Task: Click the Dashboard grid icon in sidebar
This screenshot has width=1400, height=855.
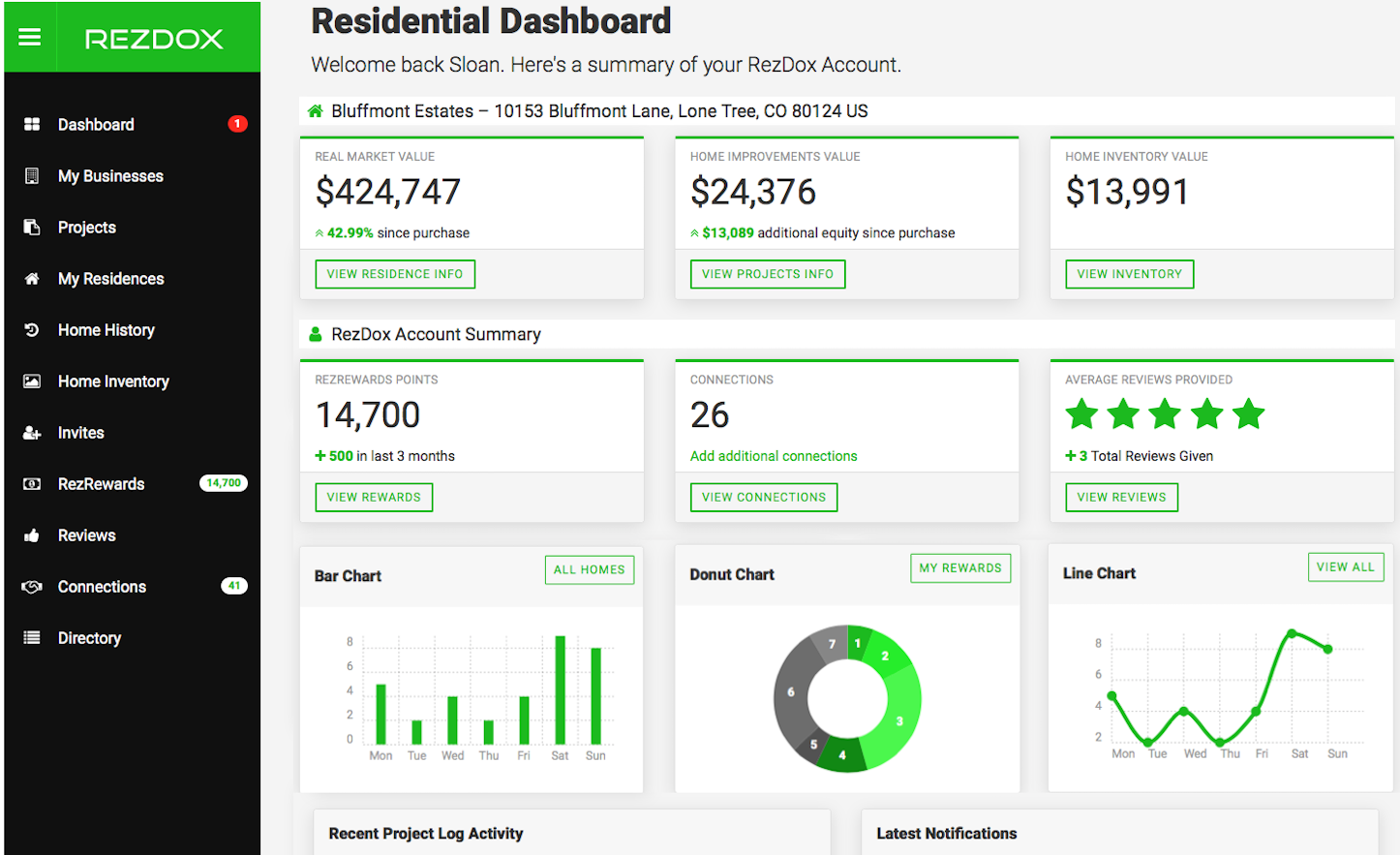Action: point(32,124)
